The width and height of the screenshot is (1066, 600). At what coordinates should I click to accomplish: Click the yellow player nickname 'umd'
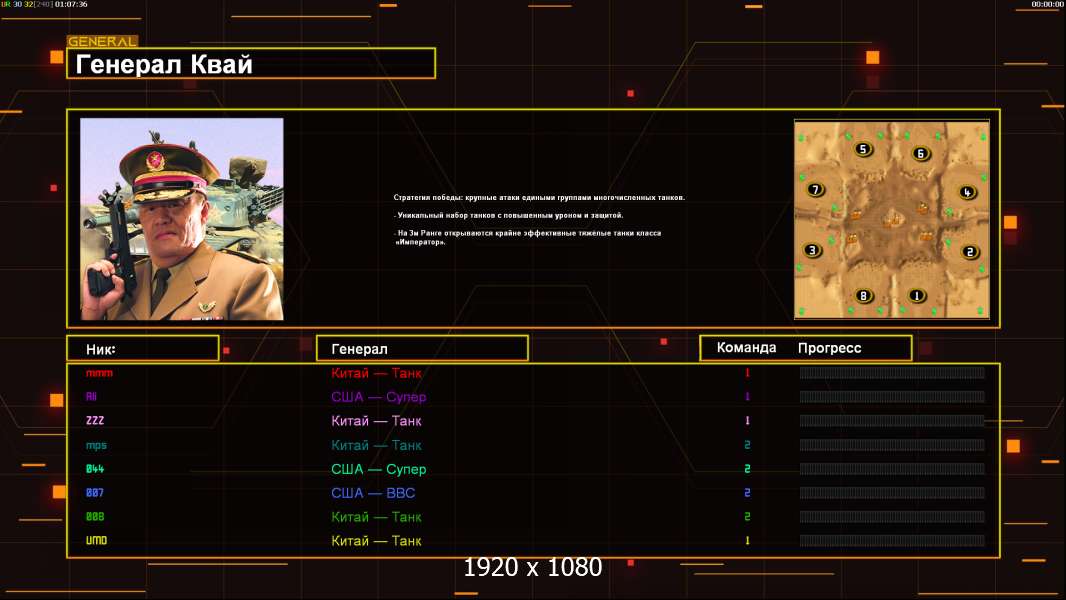coord(97,540)
